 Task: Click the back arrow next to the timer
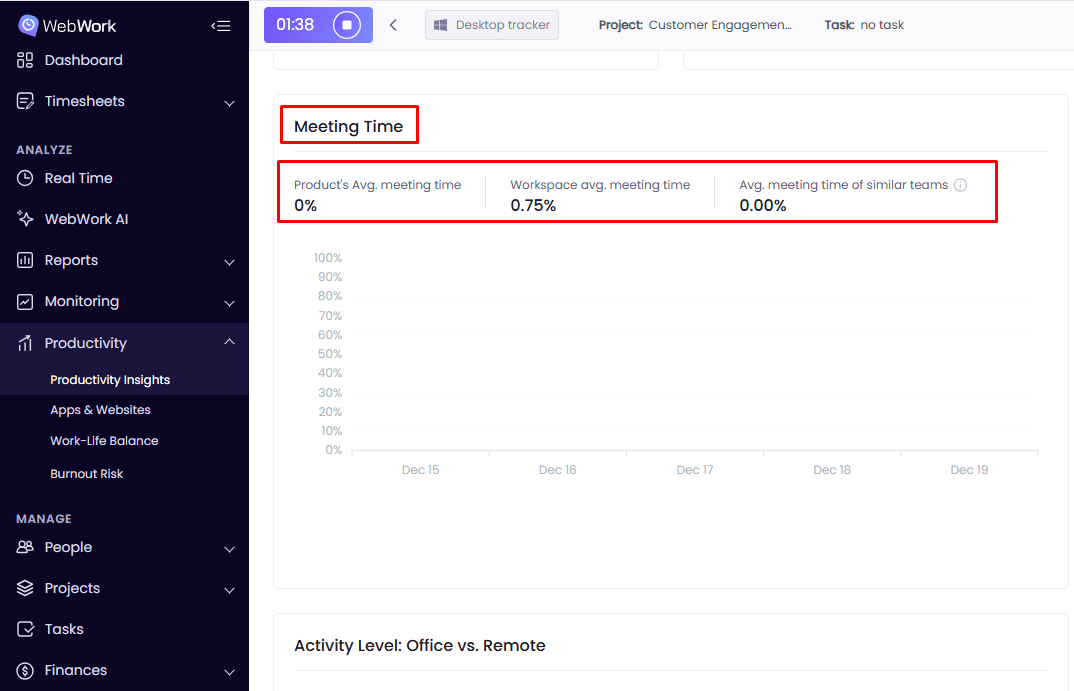point(393,25)
